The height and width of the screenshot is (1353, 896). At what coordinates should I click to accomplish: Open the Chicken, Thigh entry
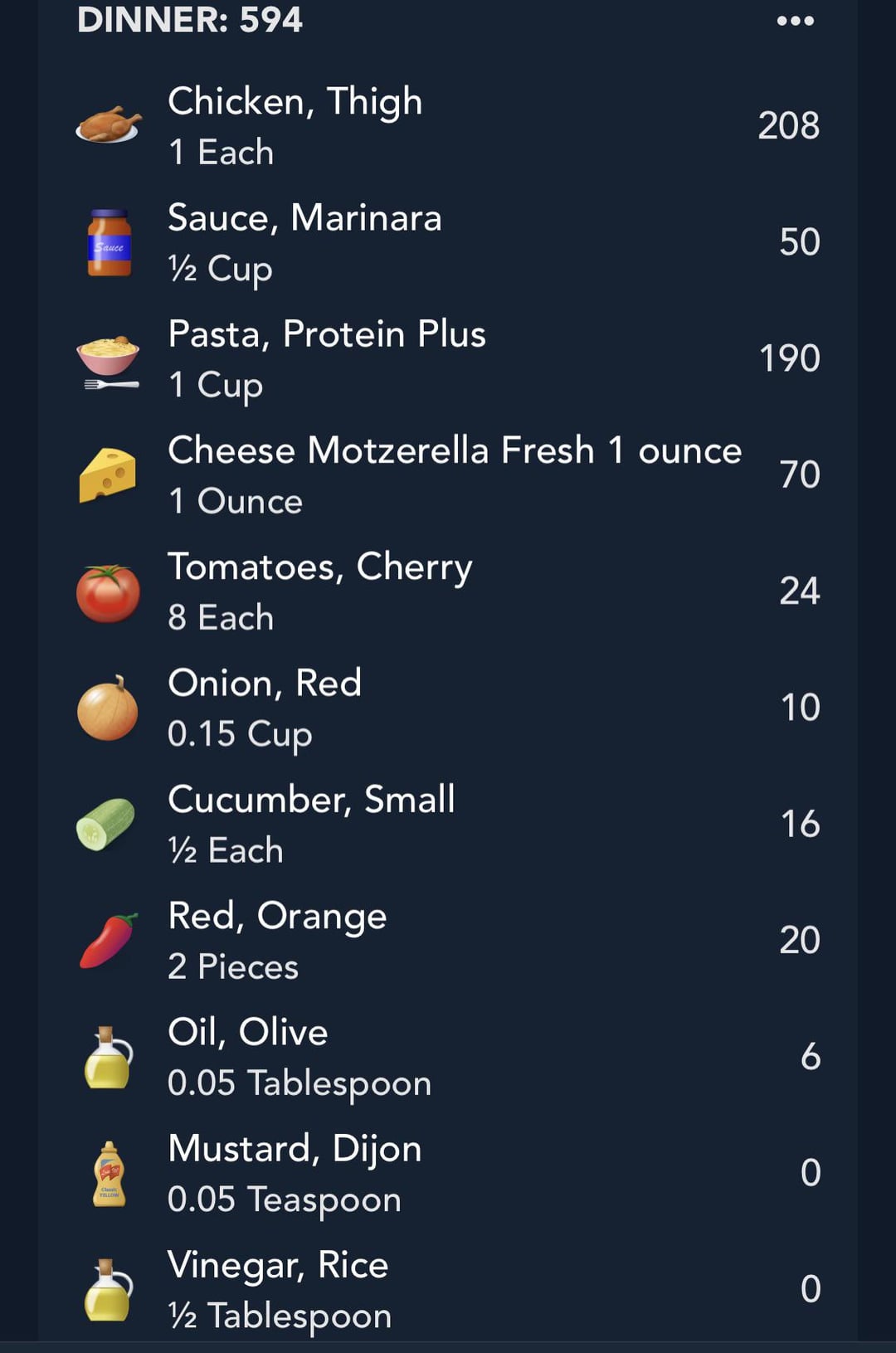click(x=448, y=125)
